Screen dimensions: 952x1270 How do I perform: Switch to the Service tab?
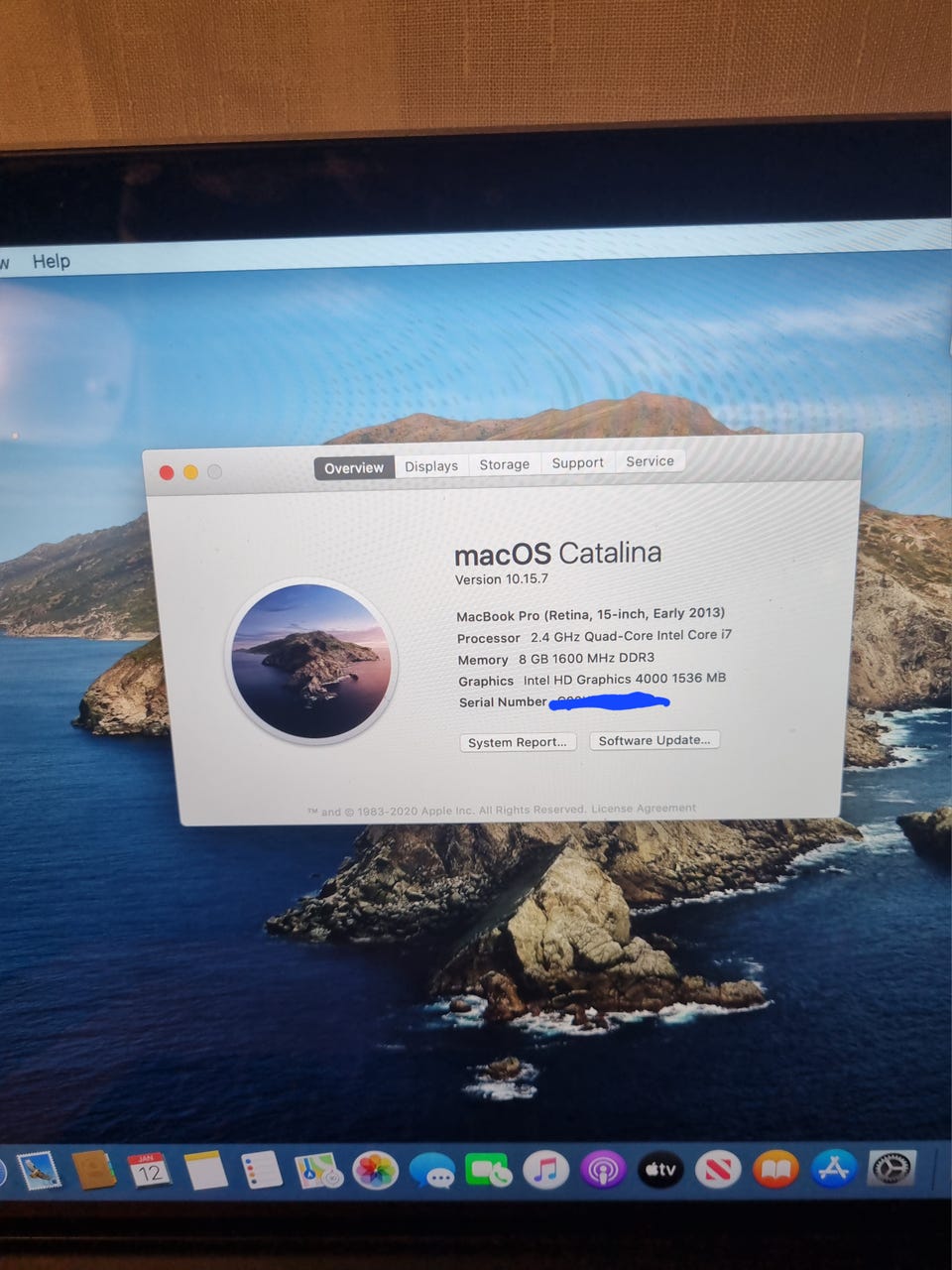[651, 460]
